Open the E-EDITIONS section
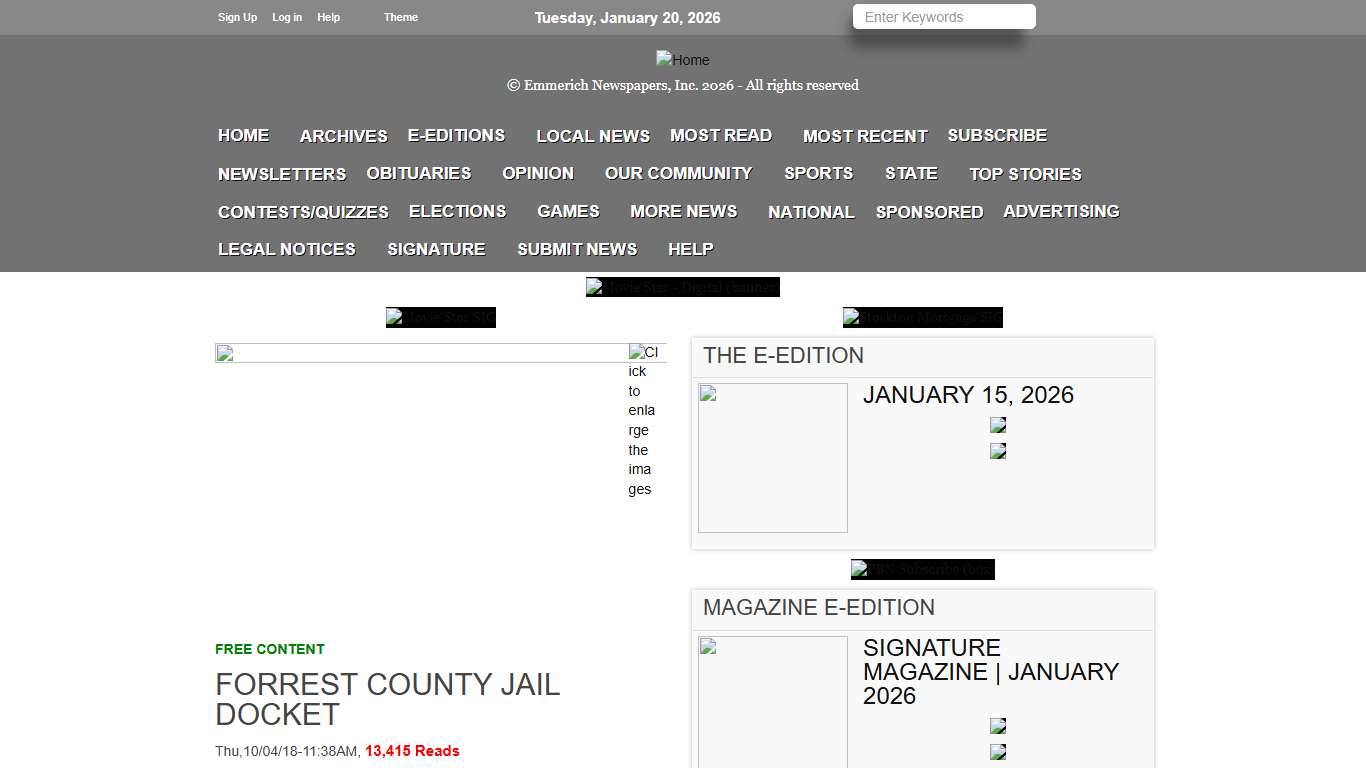Viewport: 1366px width, 768px height. [456, 135]
